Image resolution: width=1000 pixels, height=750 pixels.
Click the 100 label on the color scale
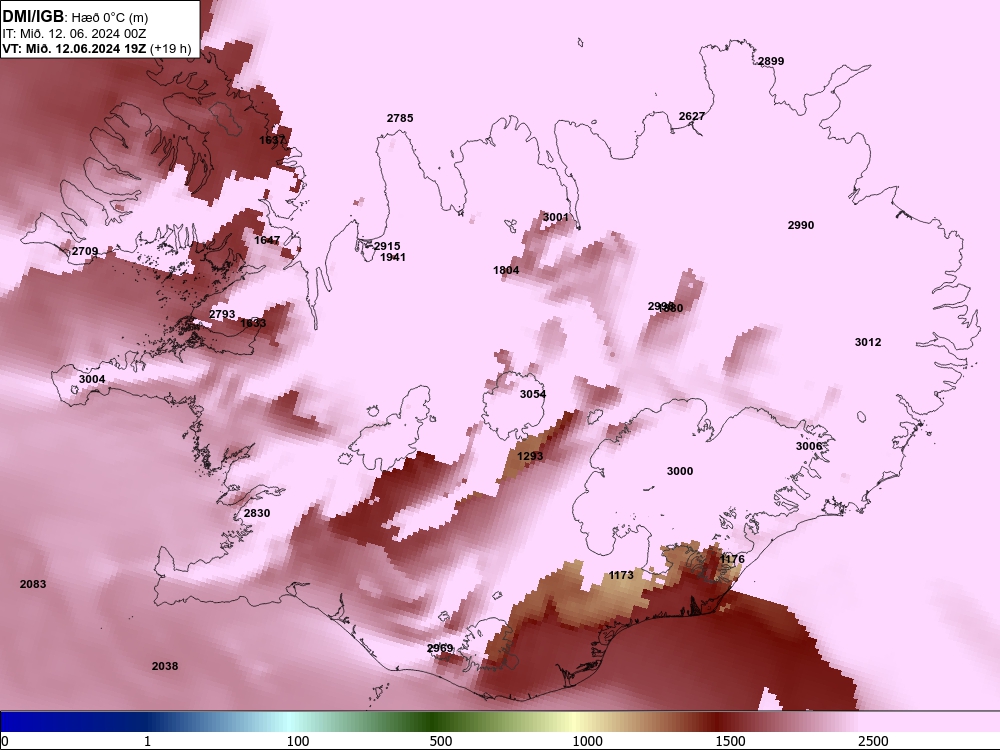tap(298, 741)
